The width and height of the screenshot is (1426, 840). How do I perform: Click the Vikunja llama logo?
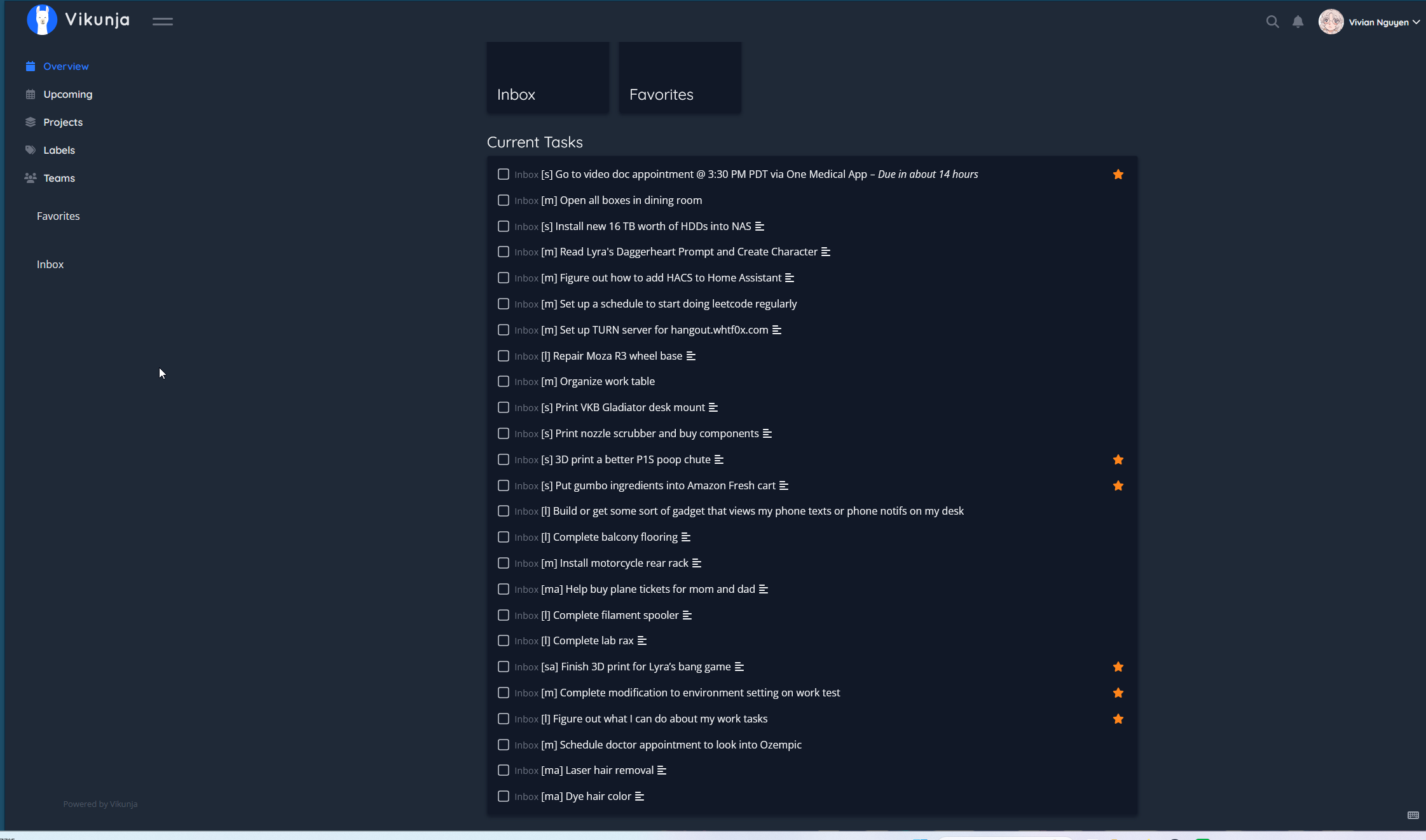42,20
